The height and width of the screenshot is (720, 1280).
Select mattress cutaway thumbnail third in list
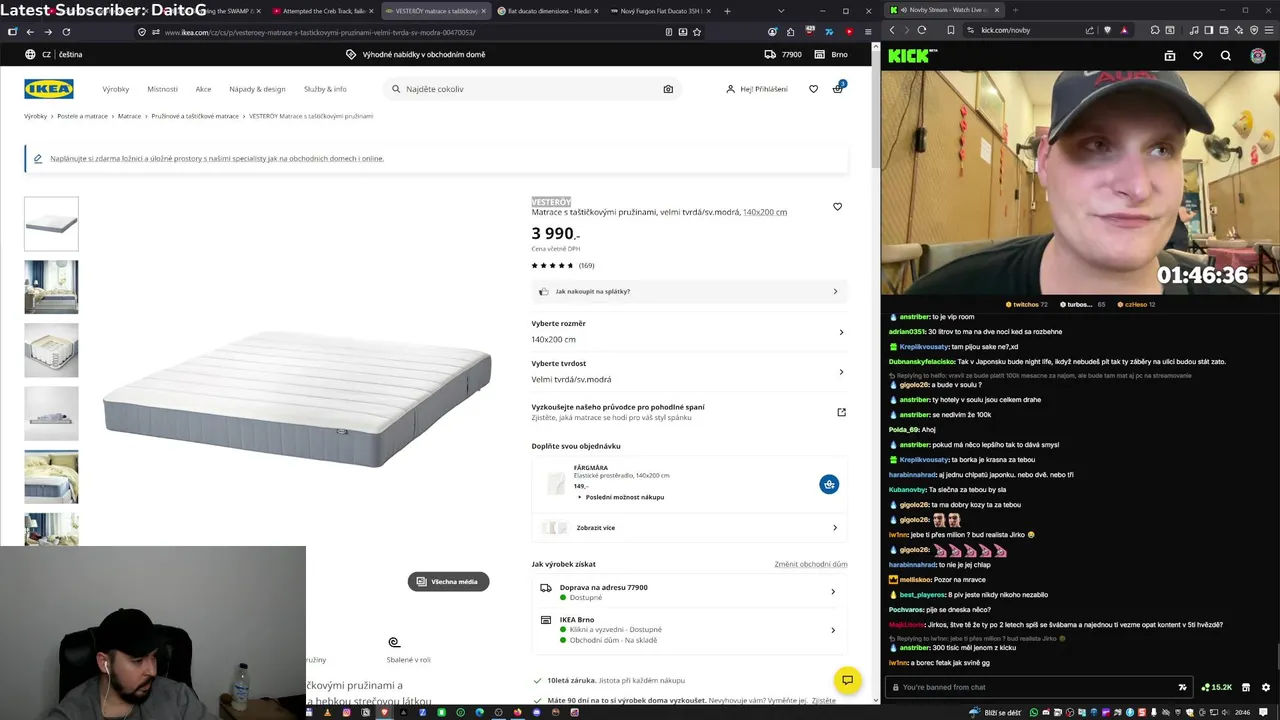pyautogui.click(x=51, y=350)
